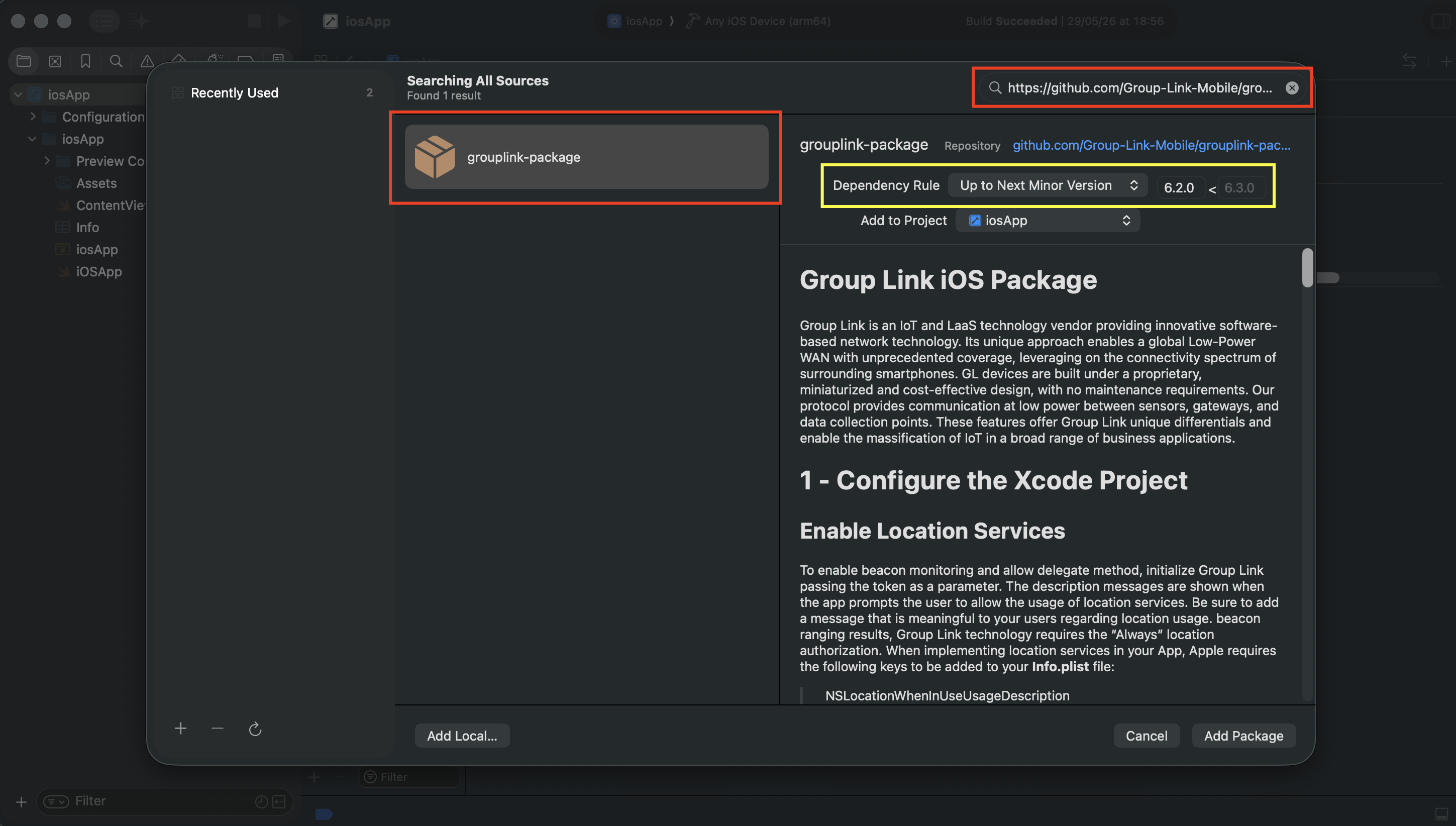The height and width of the screenshot is (826, 1456).
Task: Click the README scrollbar thumb
Action: click(1307, 268)
